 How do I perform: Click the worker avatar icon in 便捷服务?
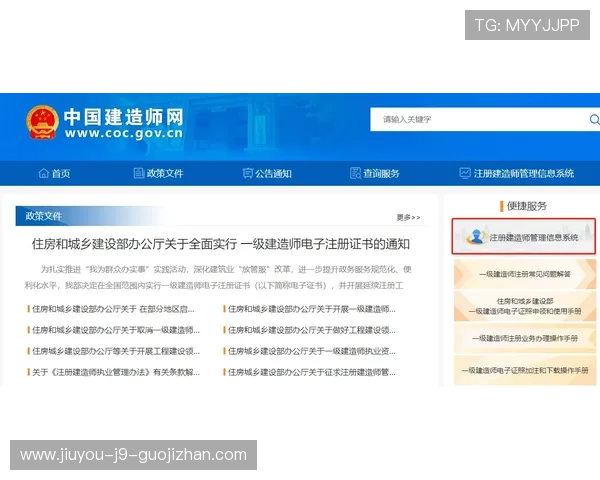pos(476,237)
